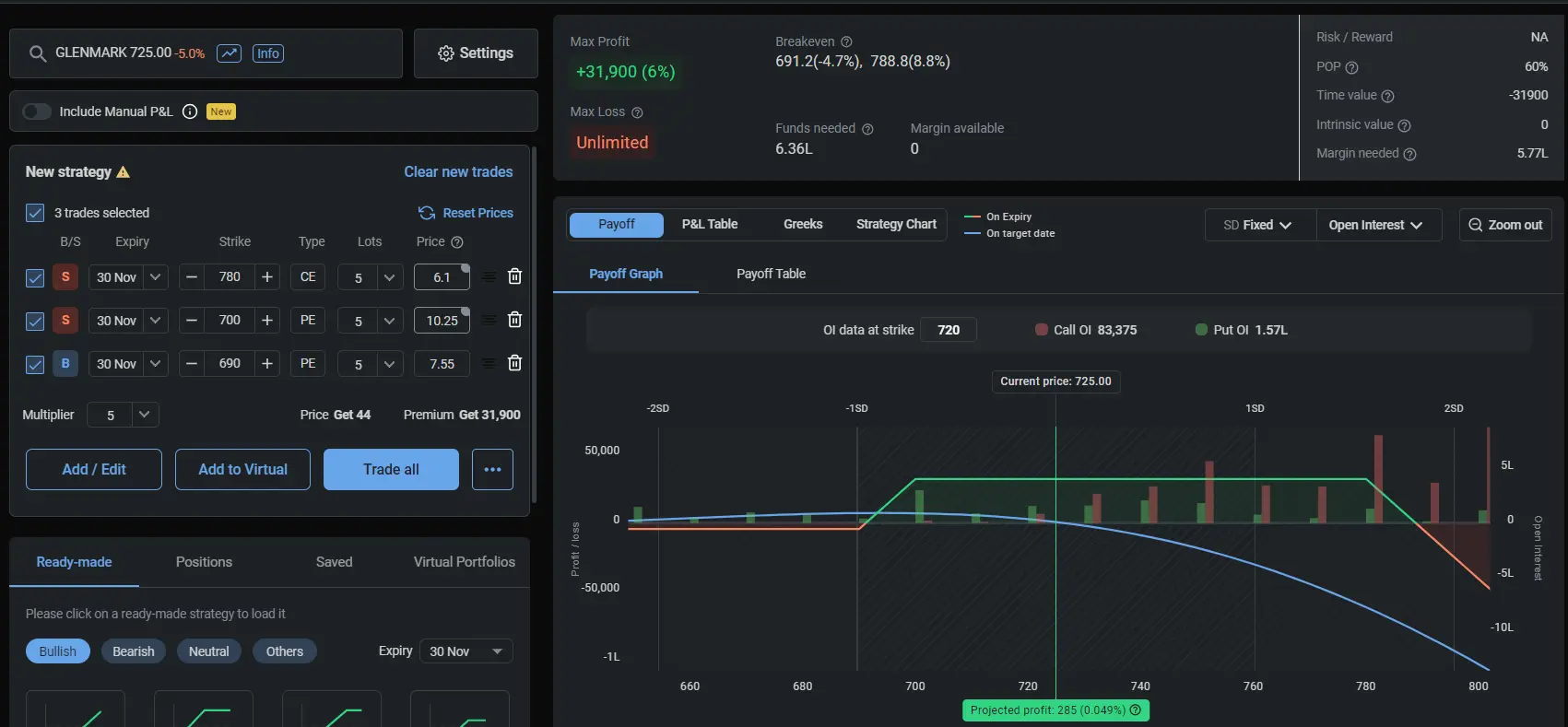Image resolution: width=1568 pixels, height=727 pixels.
Task: Toggle Include Manual P&L switch
Action: (x=37, y=111)
